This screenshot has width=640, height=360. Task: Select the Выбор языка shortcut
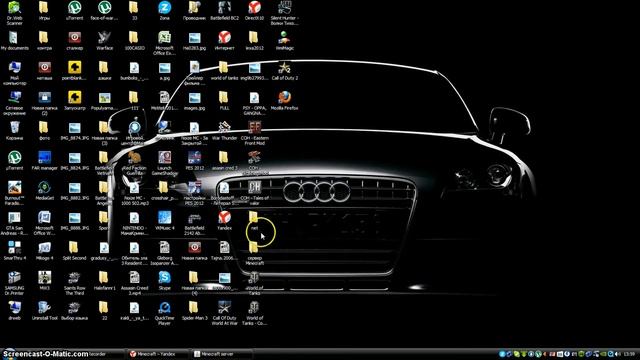click(74, 311)
